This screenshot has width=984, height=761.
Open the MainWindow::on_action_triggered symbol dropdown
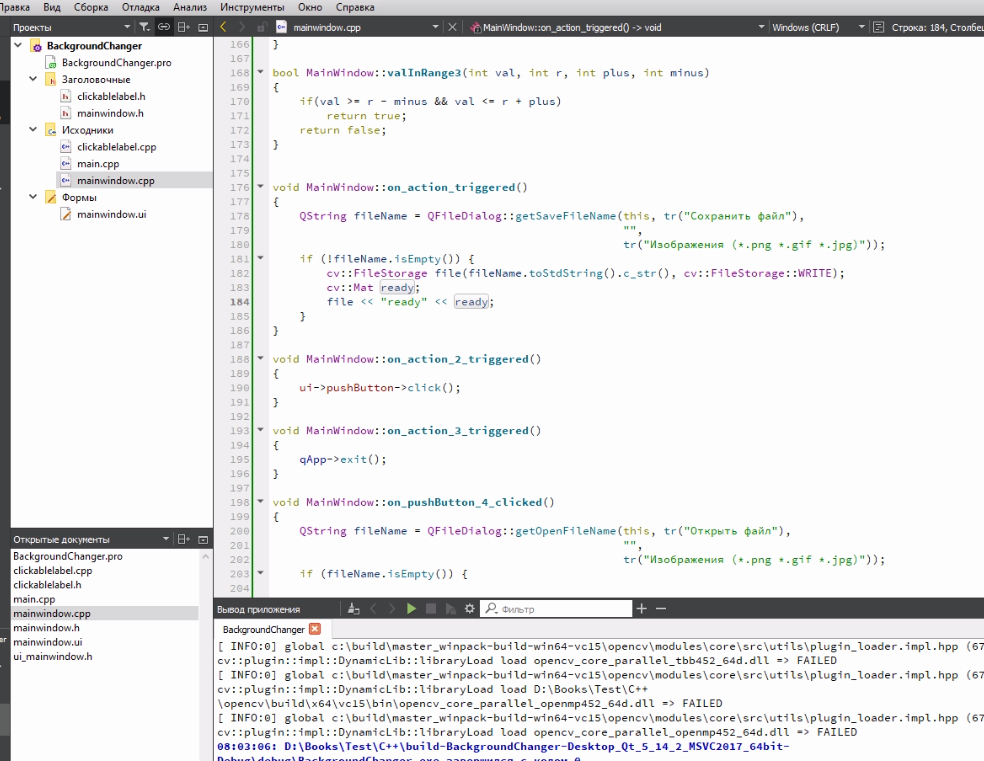[x=761, y=27]
